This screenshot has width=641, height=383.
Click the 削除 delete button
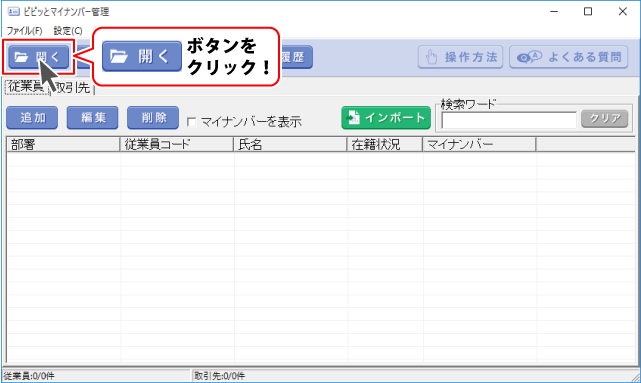(x=153, y=118)
